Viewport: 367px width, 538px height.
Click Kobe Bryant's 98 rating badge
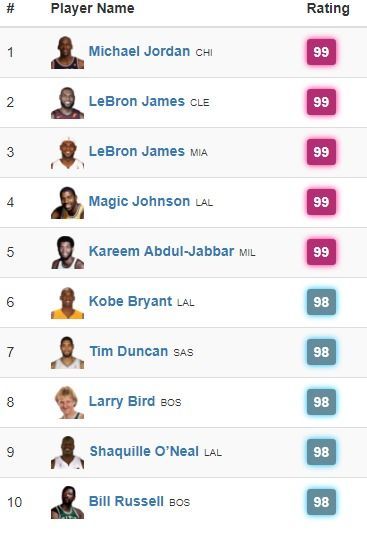(x=321, y=302)
